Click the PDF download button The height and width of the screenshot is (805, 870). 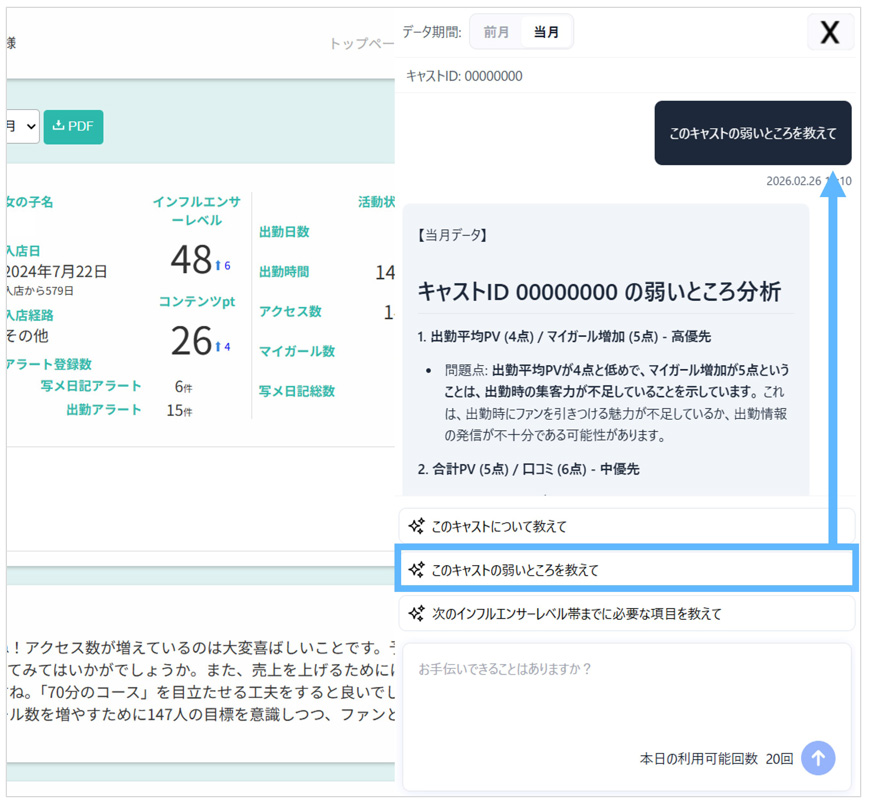coord(73,127)
